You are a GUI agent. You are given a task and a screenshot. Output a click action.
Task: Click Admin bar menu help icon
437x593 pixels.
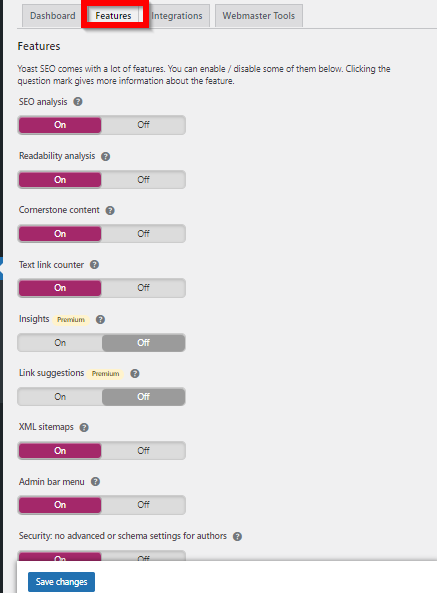coord(96,482)
